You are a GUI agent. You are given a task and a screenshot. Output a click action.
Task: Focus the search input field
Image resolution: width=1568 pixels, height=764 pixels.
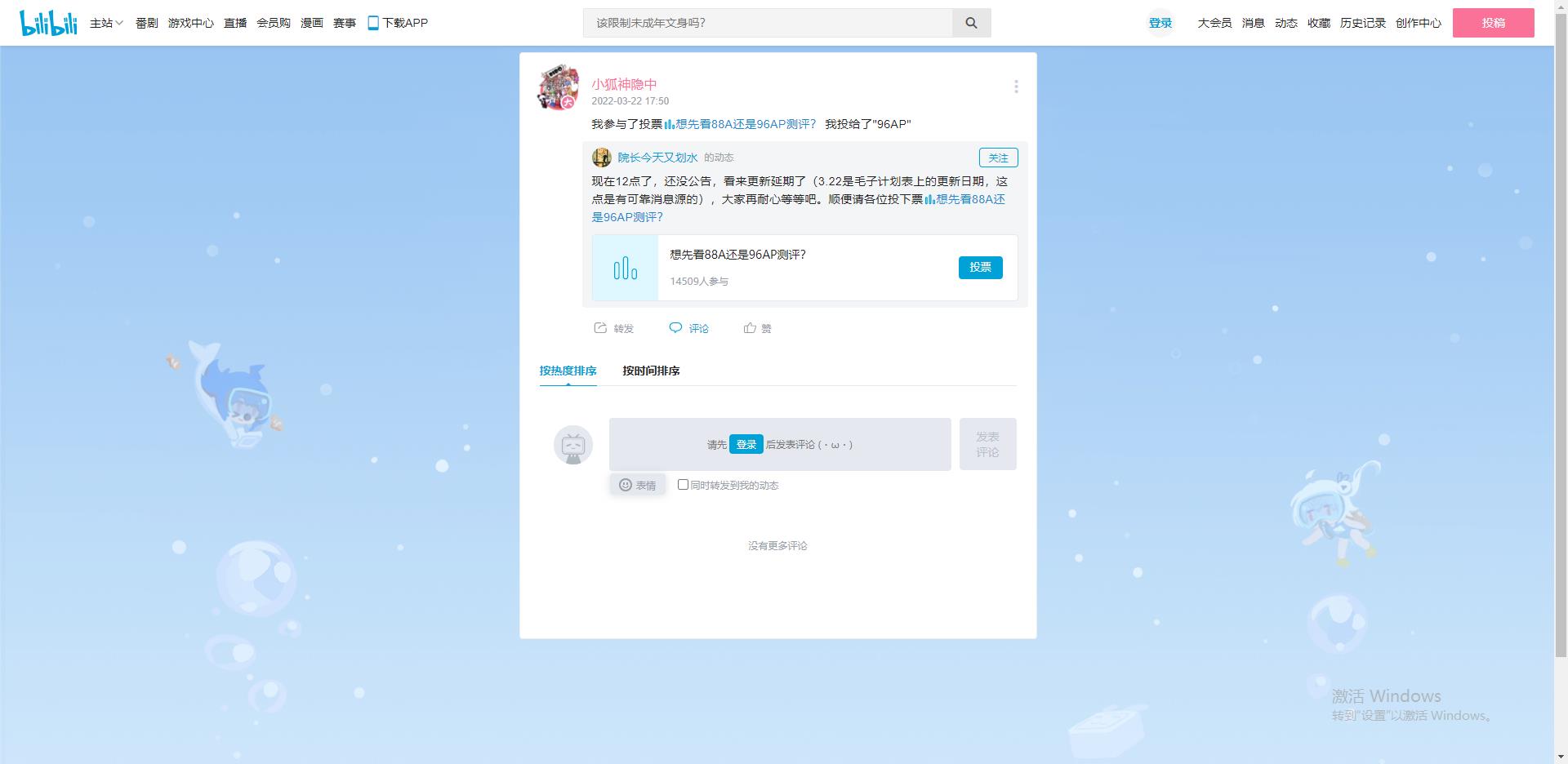pos(768,23)
